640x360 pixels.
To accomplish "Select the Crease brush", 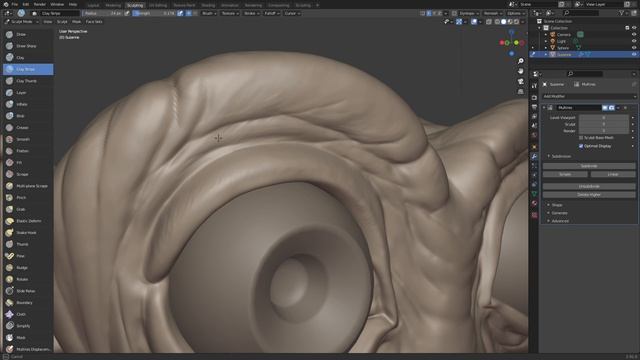I will (x=28, y=128).
